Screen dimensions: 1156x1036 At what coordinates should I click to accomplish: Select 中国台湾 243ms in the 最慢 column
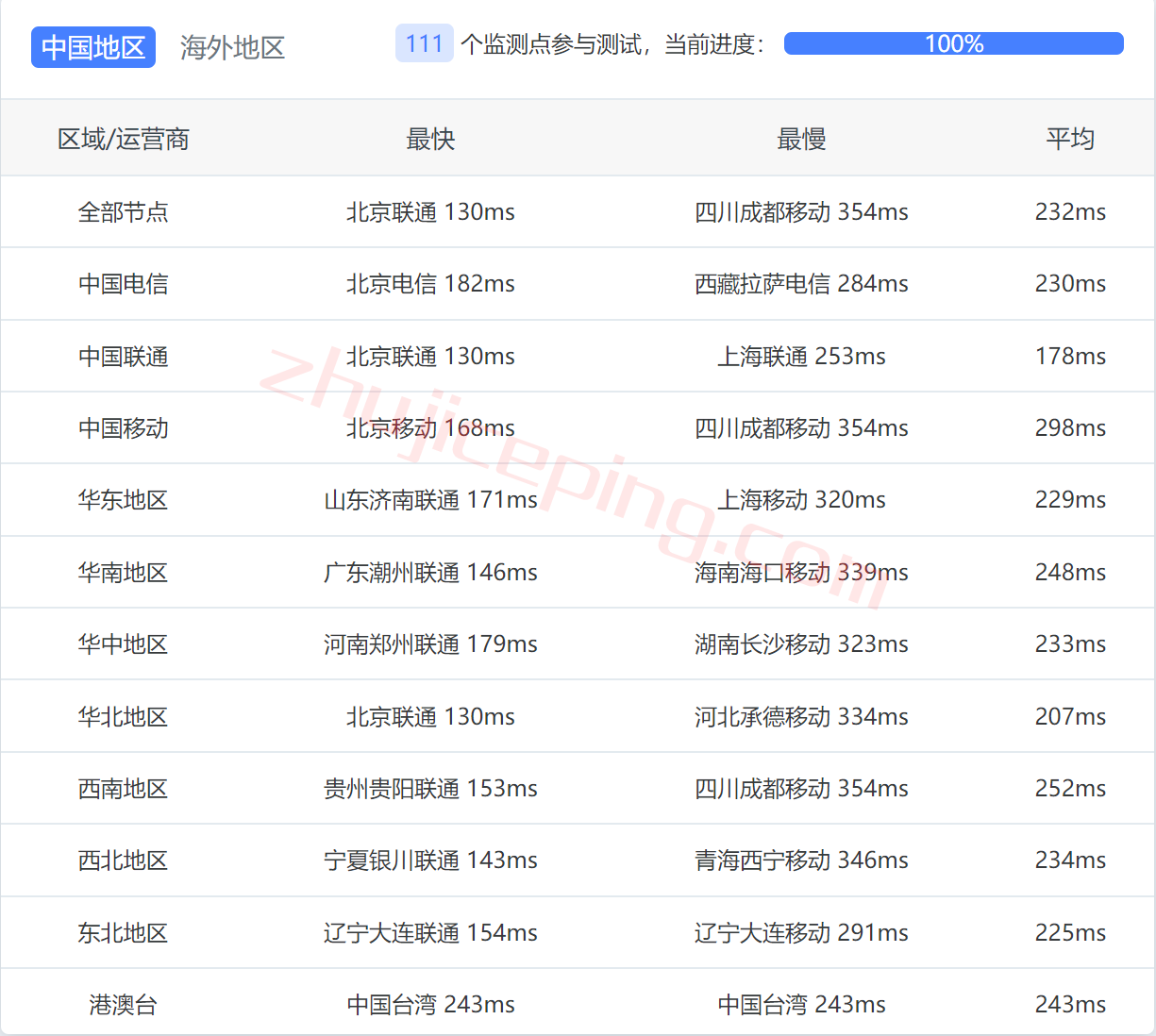tap(801, 1005)
